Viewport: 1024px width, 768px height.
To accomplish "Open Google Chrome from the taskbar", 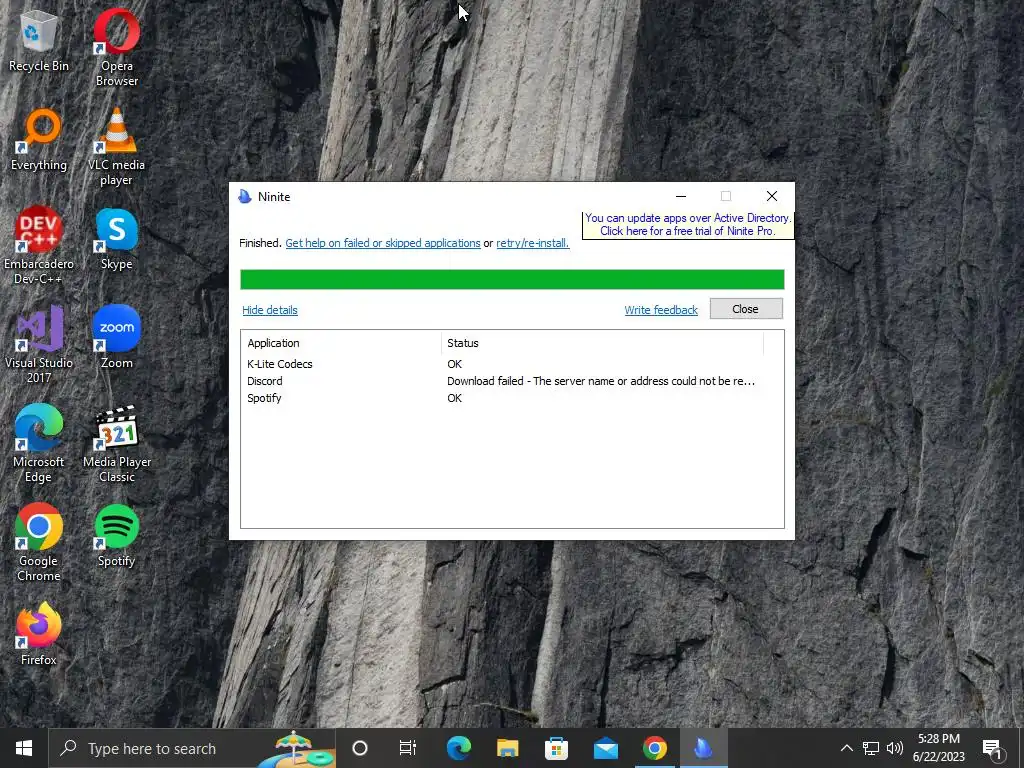I will click(x=654, y=748).
